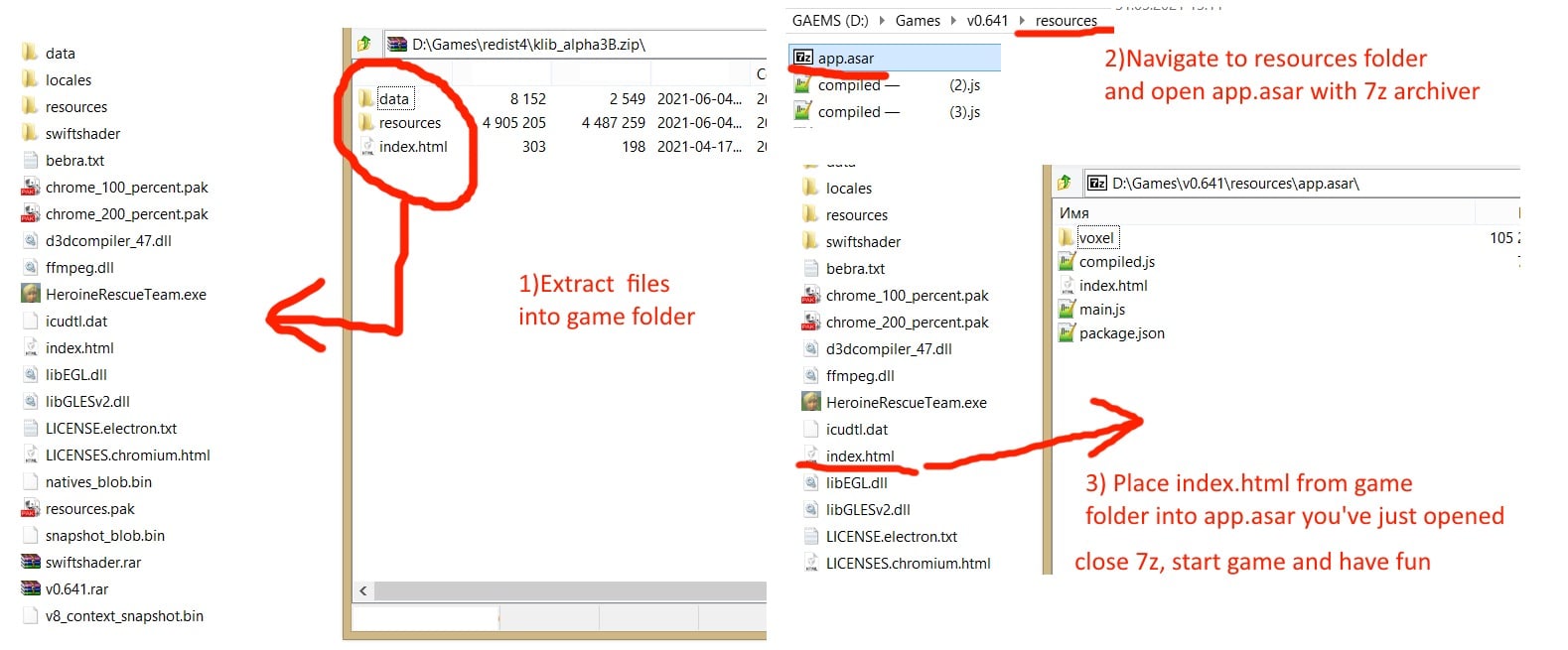Select v8_context_snapshot.bin file name
1568x650 pixels.
pyautogui.click(x=124, y=616)
